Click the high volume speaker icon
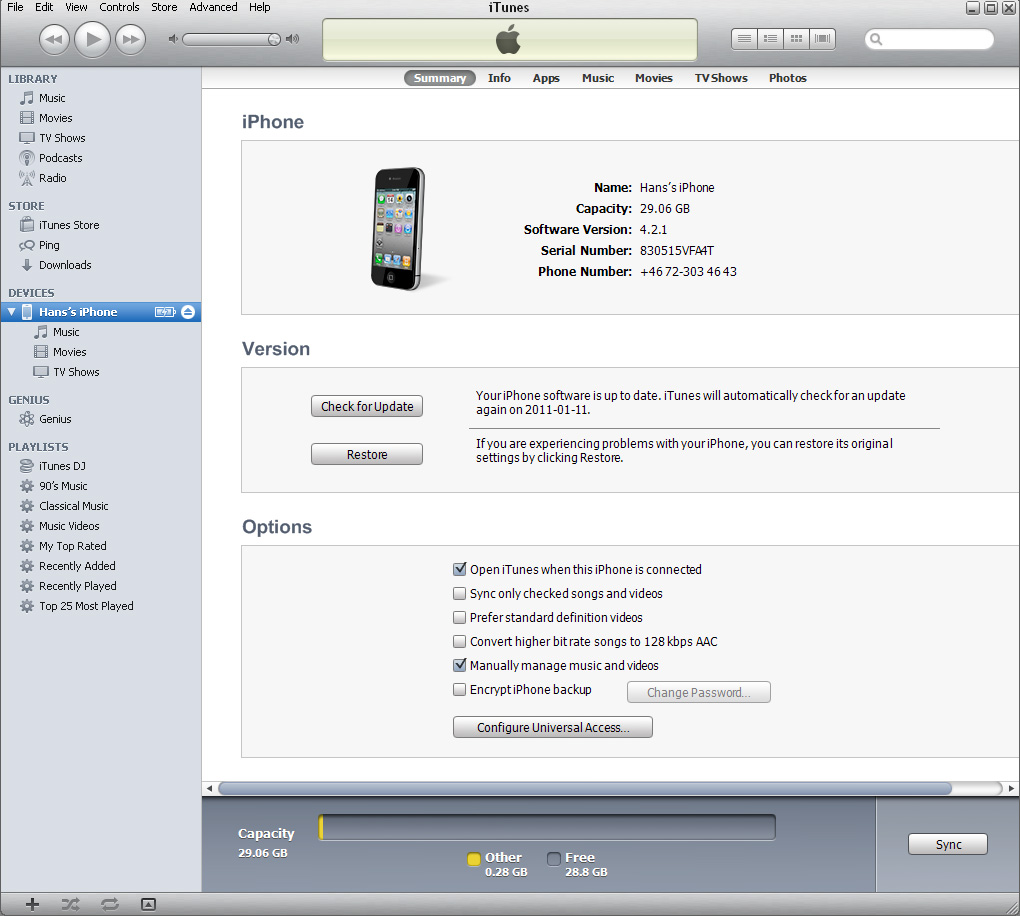 (293, 39)
